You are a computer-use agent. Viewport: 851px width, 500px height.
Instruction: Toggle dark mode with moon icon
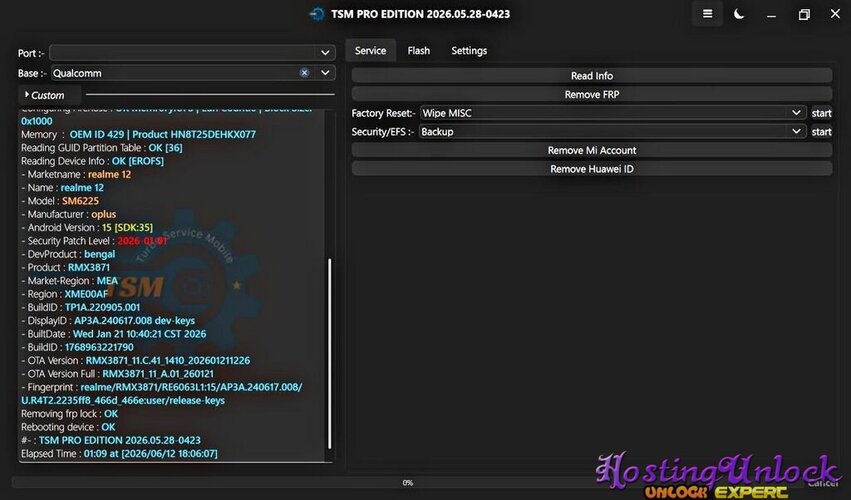(x=739, y=14)
